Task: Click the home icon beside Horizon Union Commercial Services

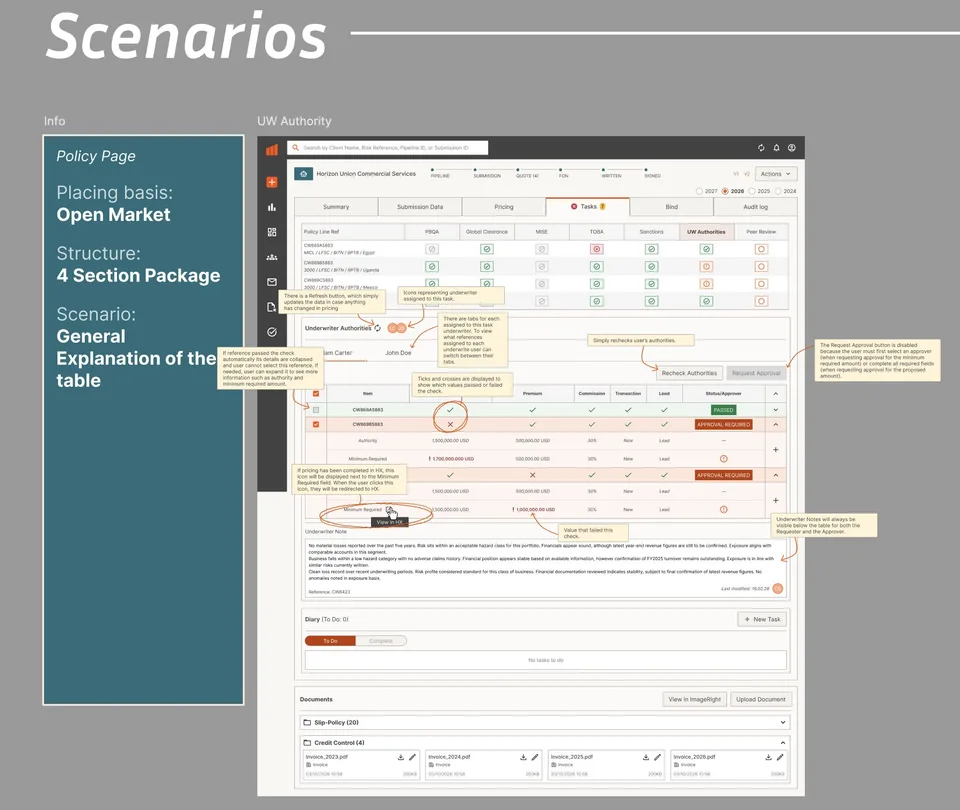Action: pyautogui.click(x=304, y=174)
